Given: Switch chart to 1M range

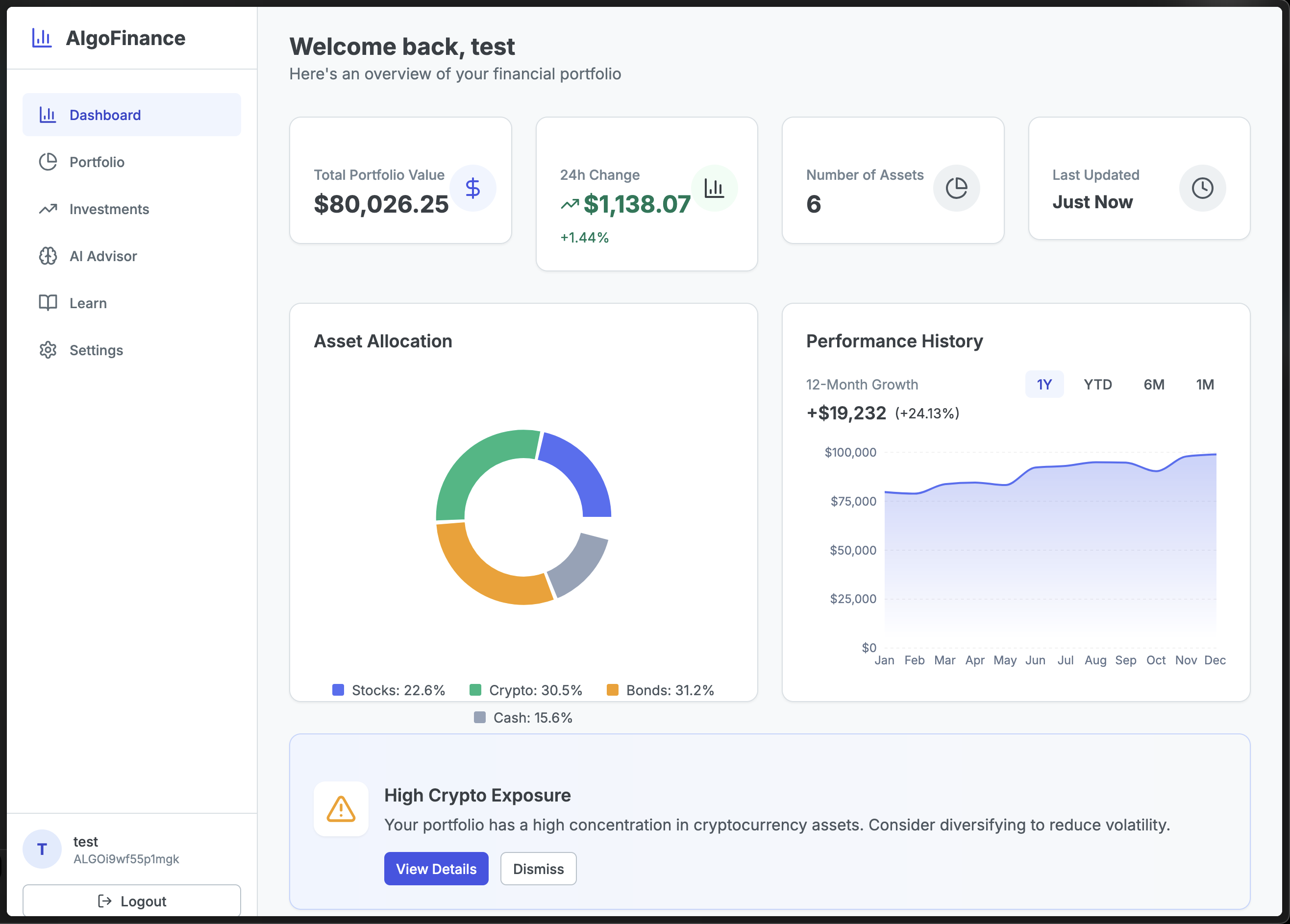Looking at the screenshot, I should (1205, 385).
